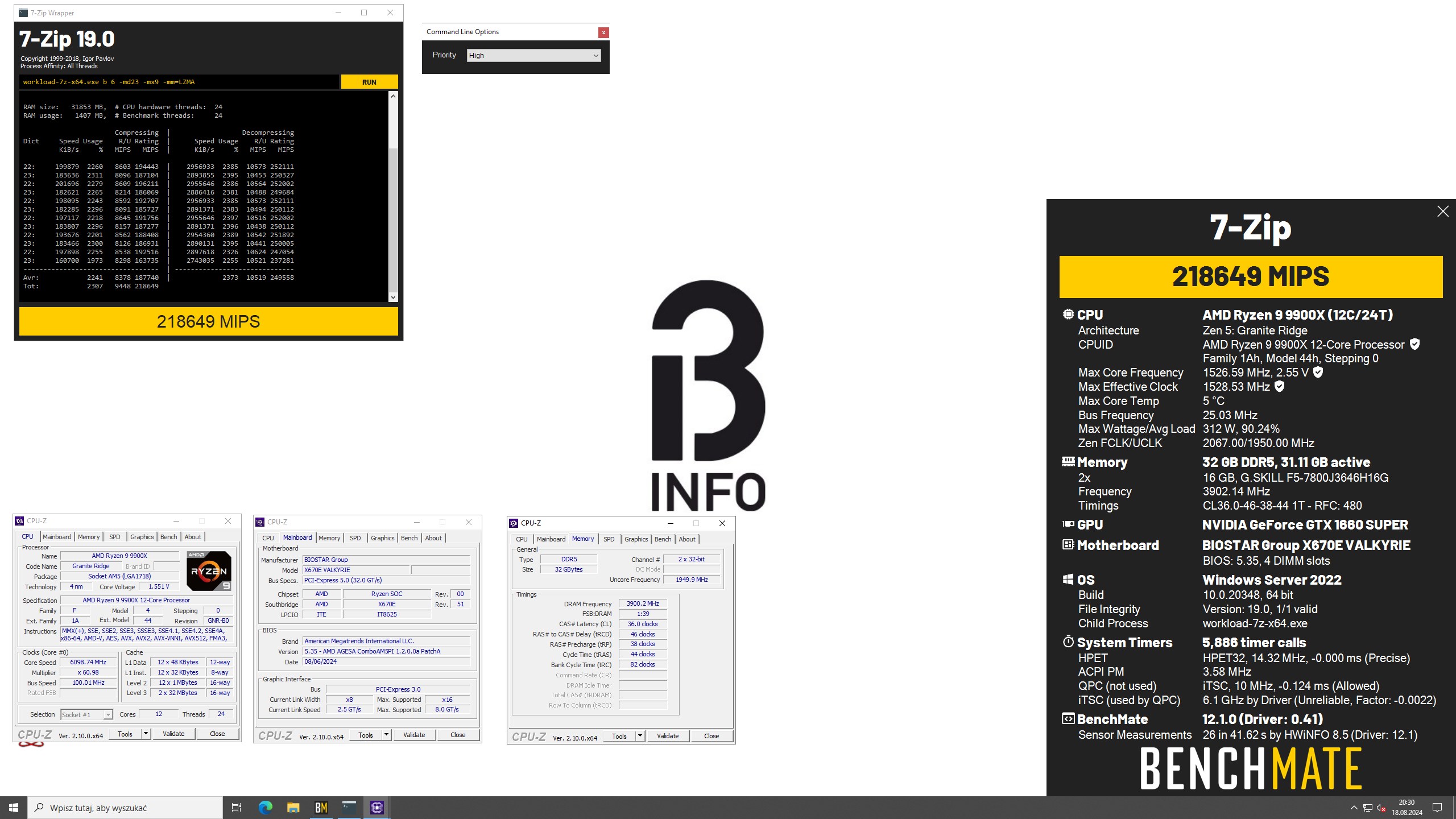Open the Priority dropdown set to High
Screen dimensions: 1456x819
pos(533,55)
